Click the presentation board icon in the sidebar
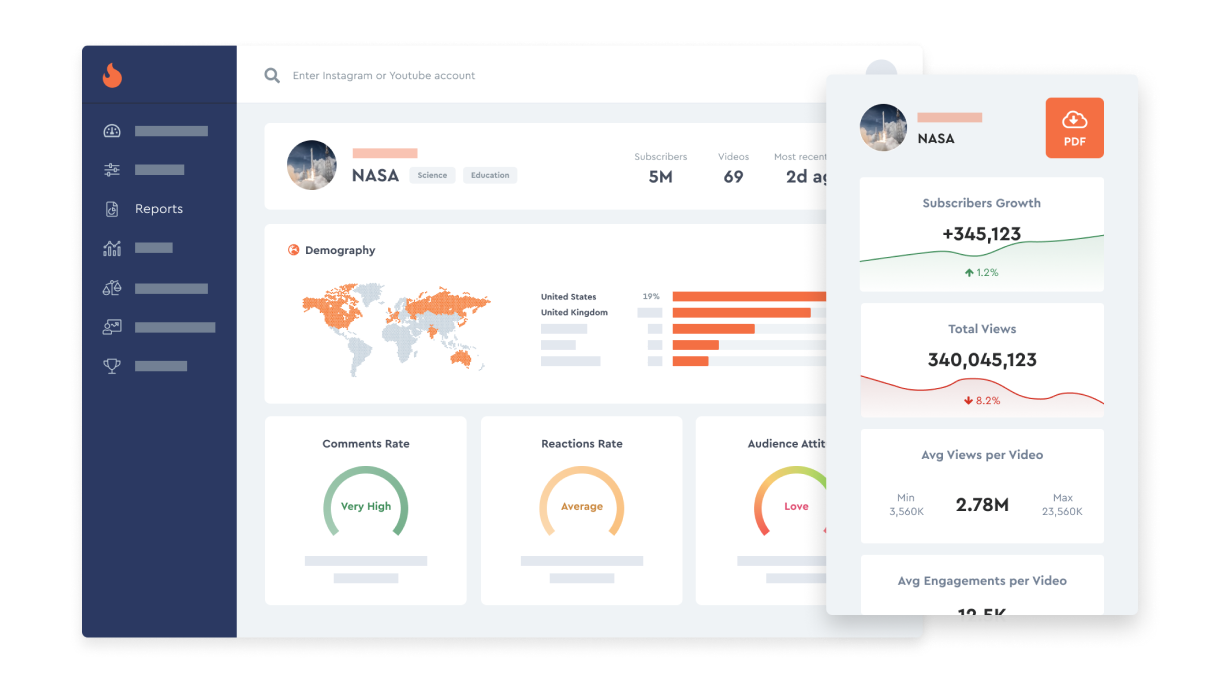Screen dimensions: 1223x690 tap(112, 327)
